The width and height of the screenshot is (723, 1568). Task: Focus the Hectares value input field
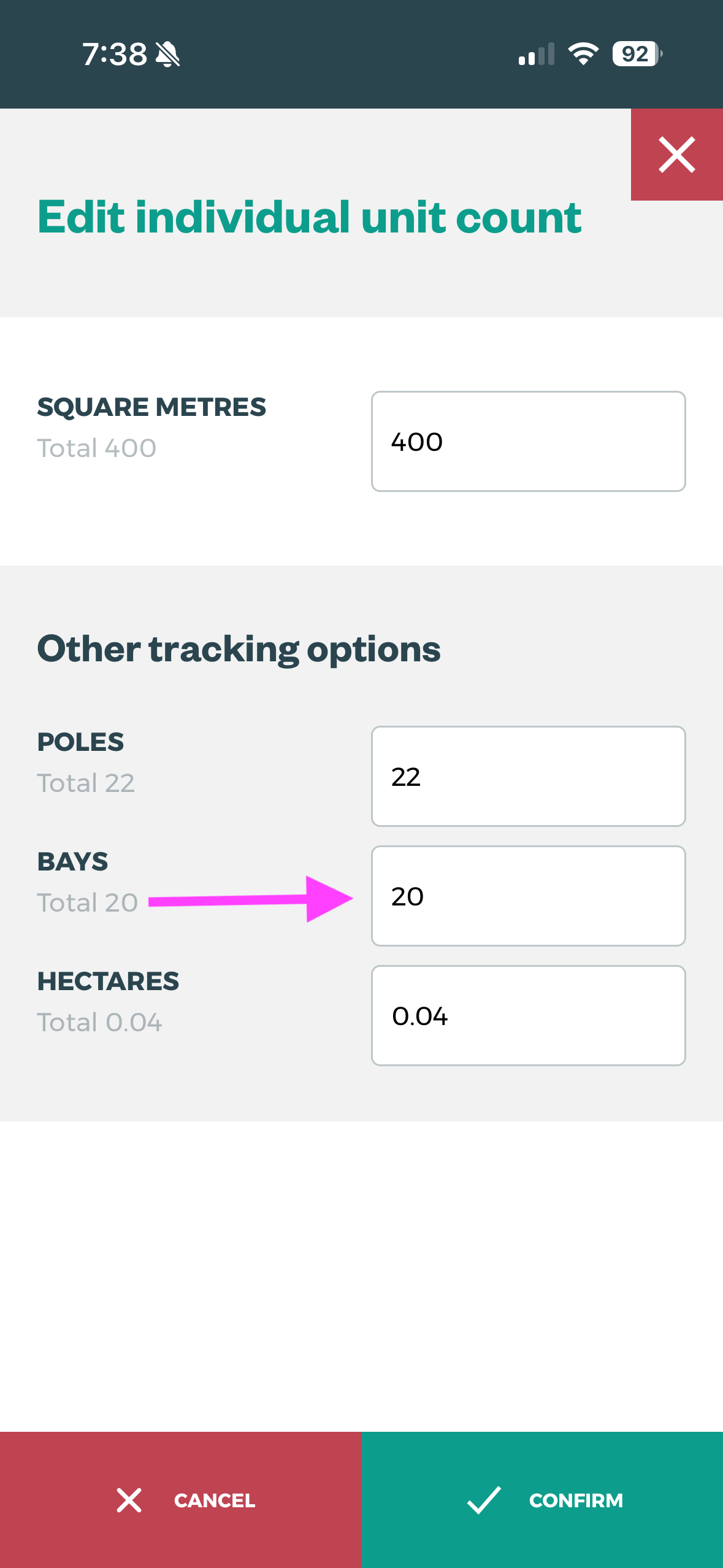(x=528, y=1015)
